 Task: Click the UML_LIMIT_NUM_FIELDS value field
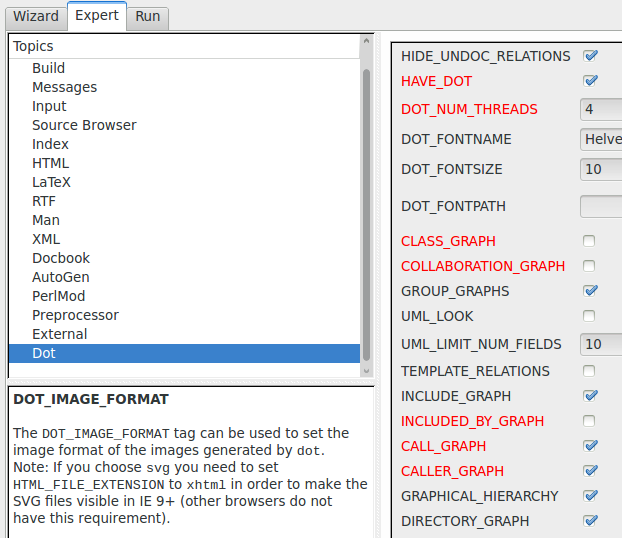[601, 344]
